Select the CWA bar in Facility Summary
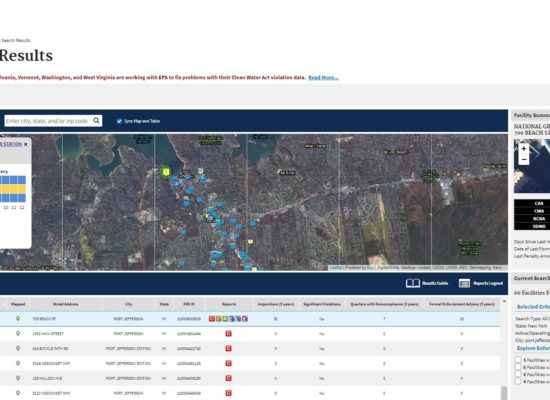 [x=532, y=211]
